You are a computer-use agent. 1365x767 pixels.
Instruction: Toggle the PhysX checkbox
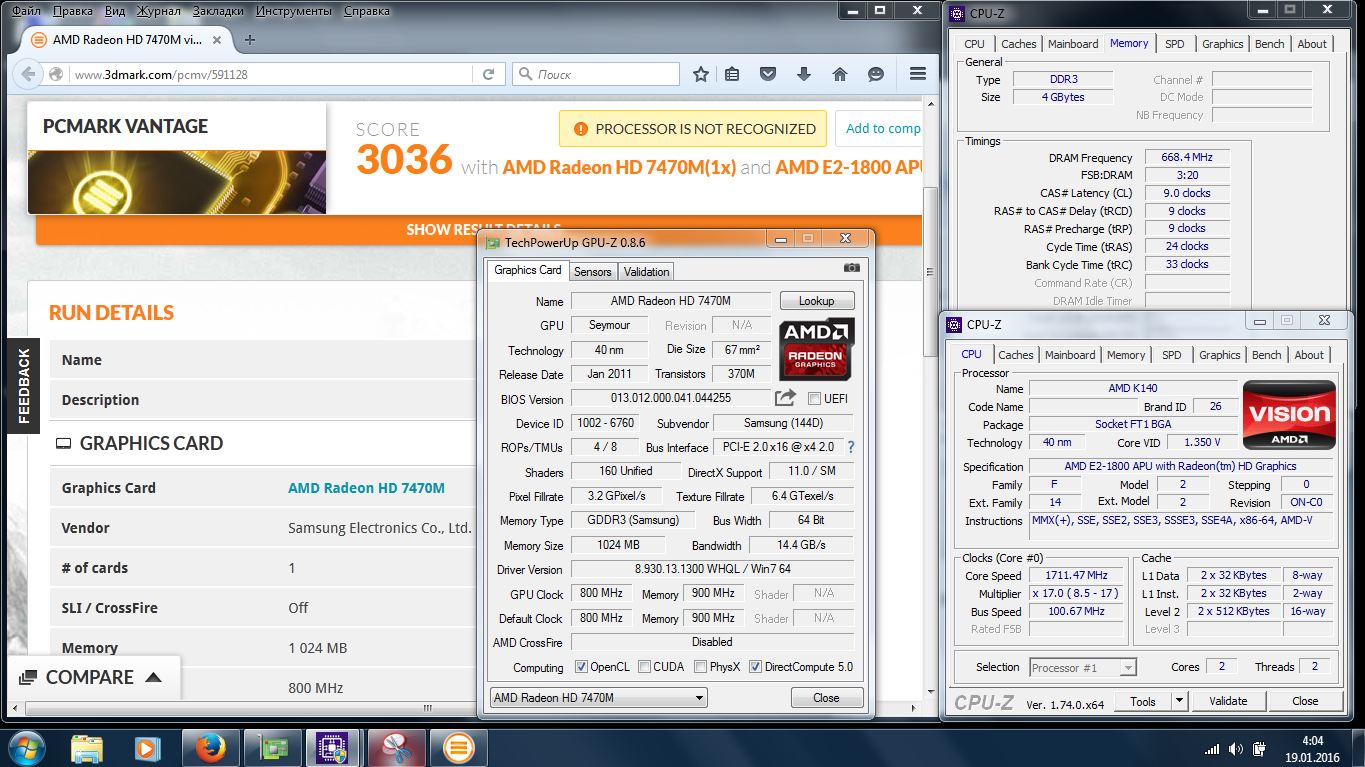pyautogui.click(x=701, y=667)
